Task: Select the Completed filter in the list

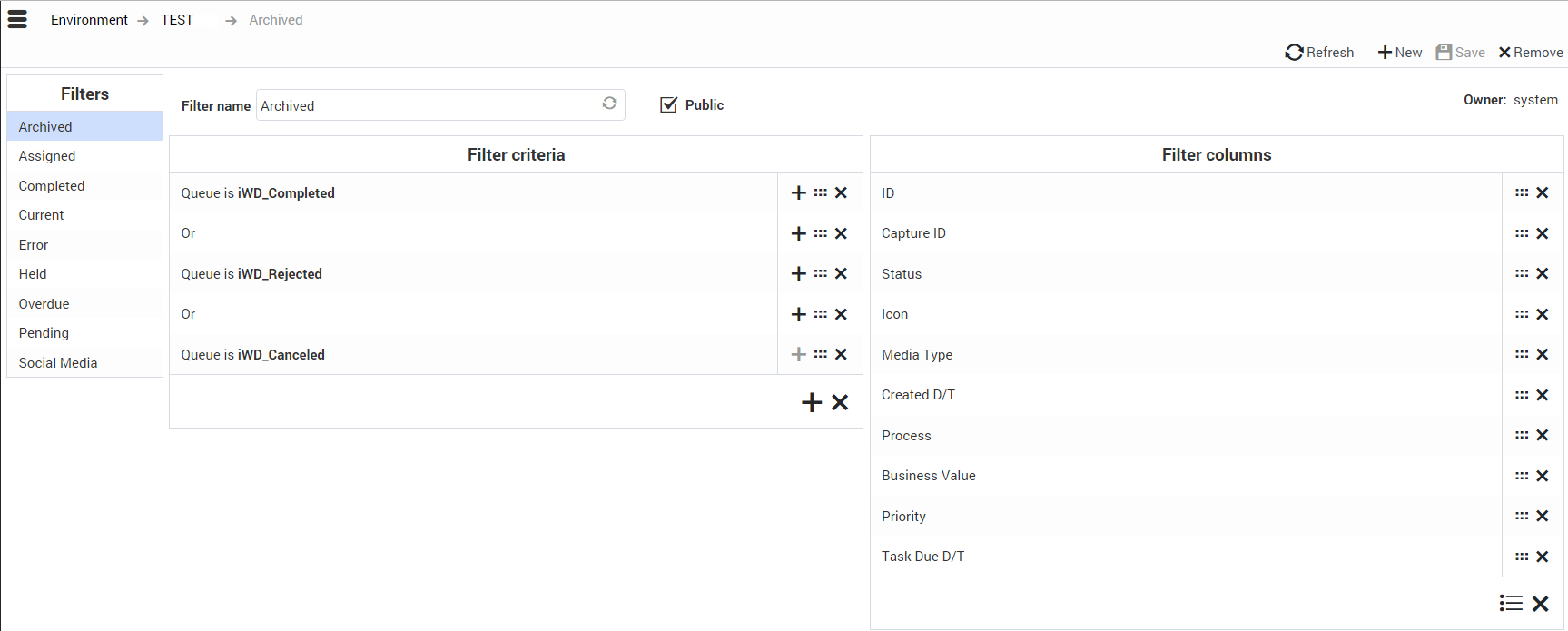Action: [x=52, y=186]
